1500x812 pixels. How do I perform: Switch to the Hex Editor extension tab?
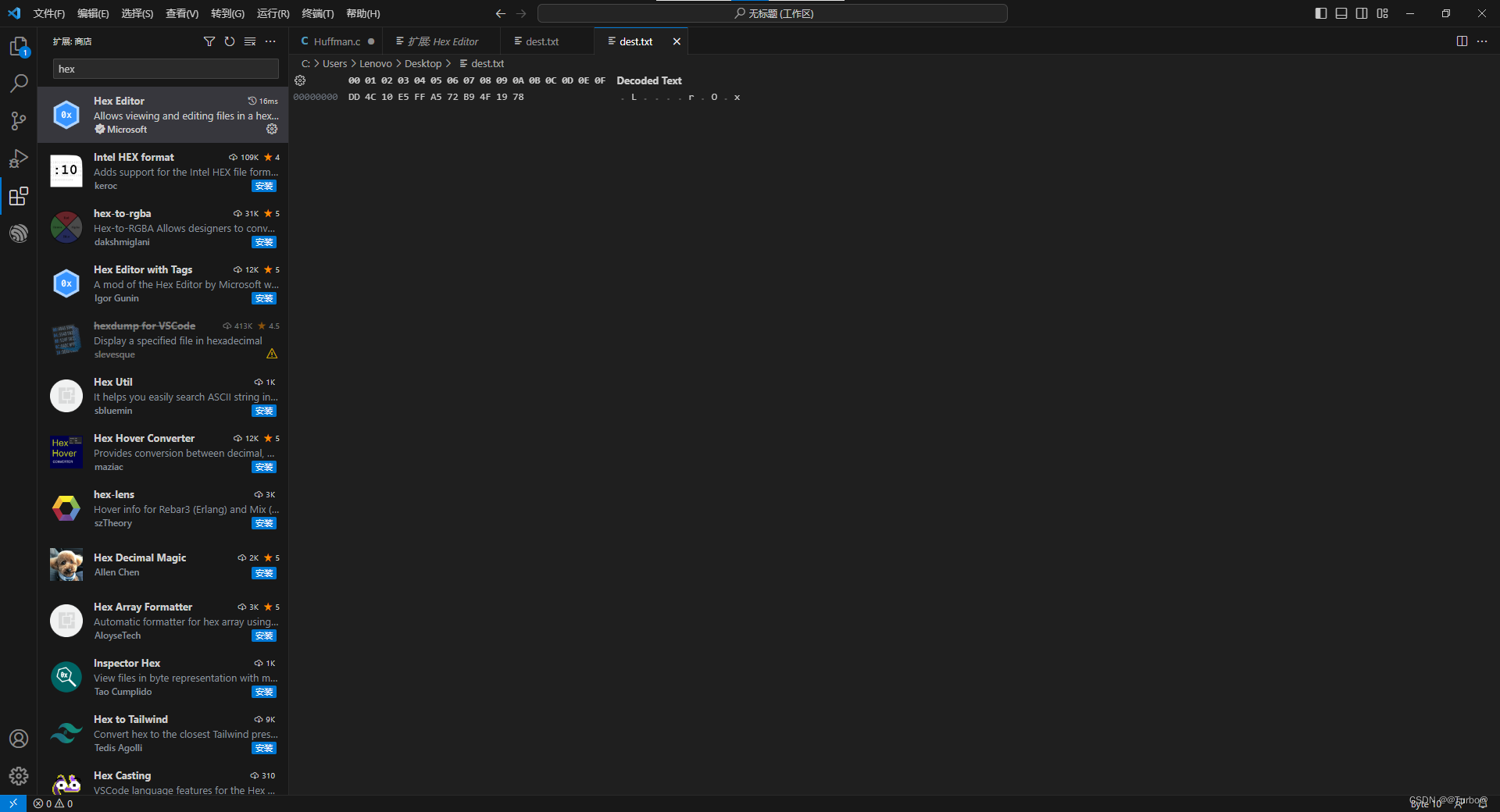click(443, 41)
